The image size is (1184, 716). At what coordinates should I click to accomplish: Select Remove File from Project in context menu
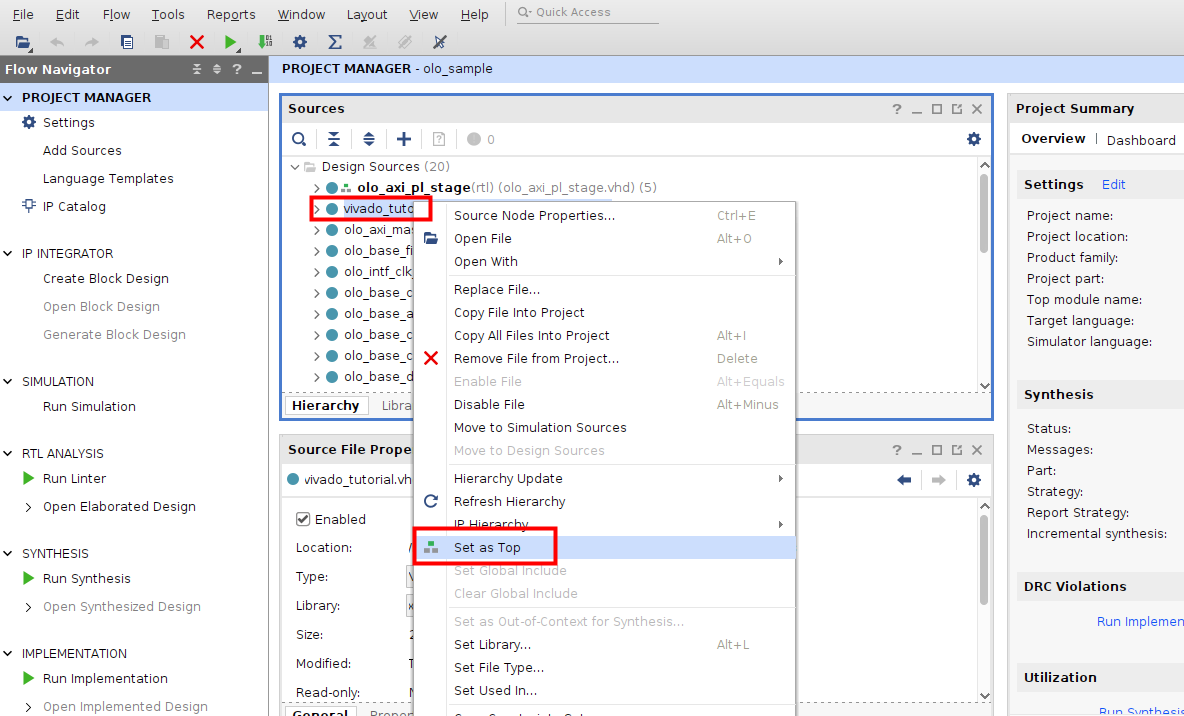point(605,359)
